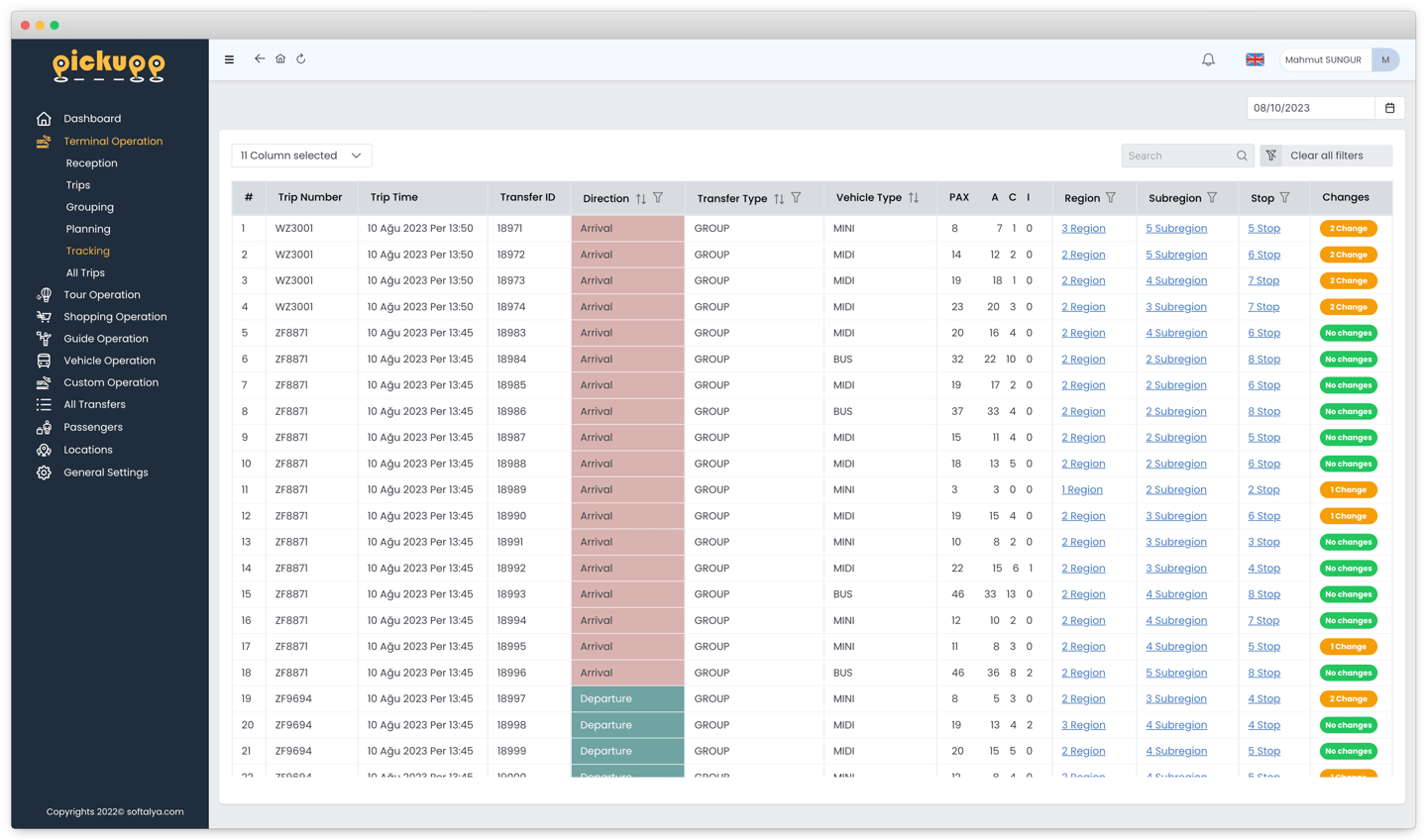Screen dimensions: 1427x840
Task: Click the home icon in top toolbar
Action: point(280,58)
